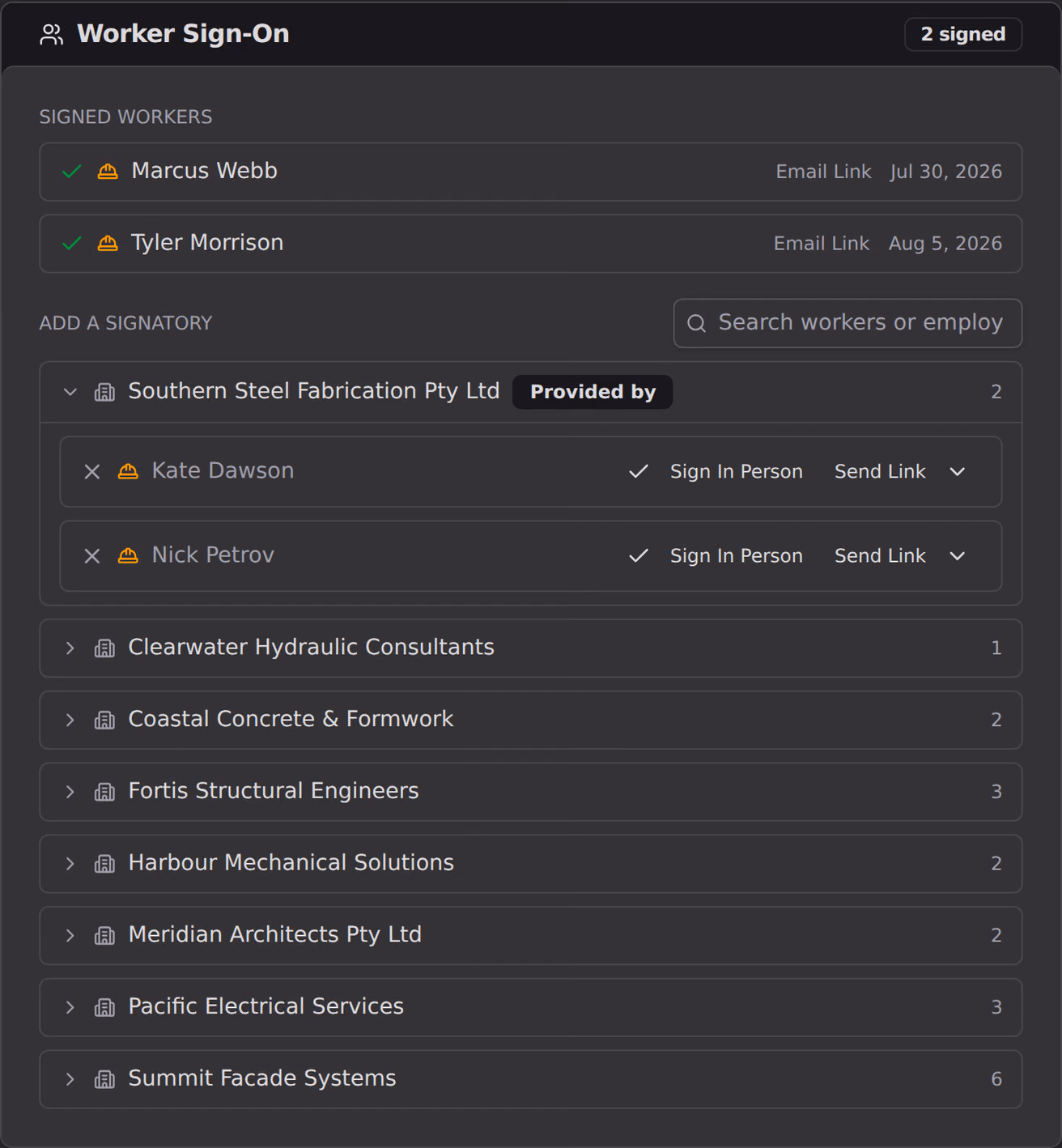Click the building icon for Clearwater Hydraulic Consultants
This screenshot has width=1062, height=1148.
(104, 648)
